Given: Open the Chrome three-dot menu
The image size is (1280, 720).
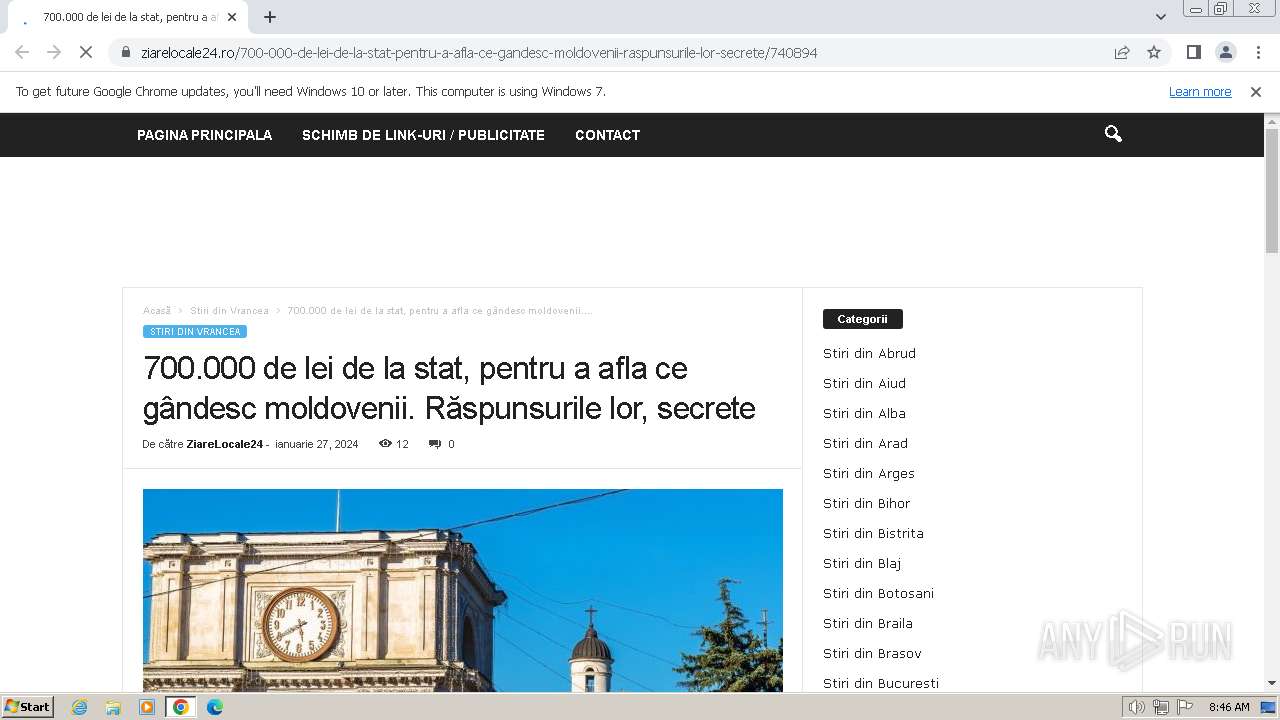Looking at the screenshot, I should [x=1258, y=52].
